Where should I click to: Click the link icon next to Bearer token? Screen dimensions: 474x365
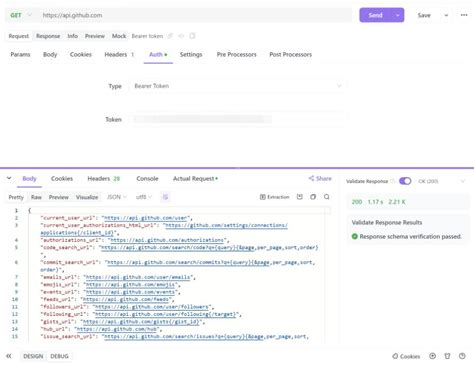[x=181, y=36]
